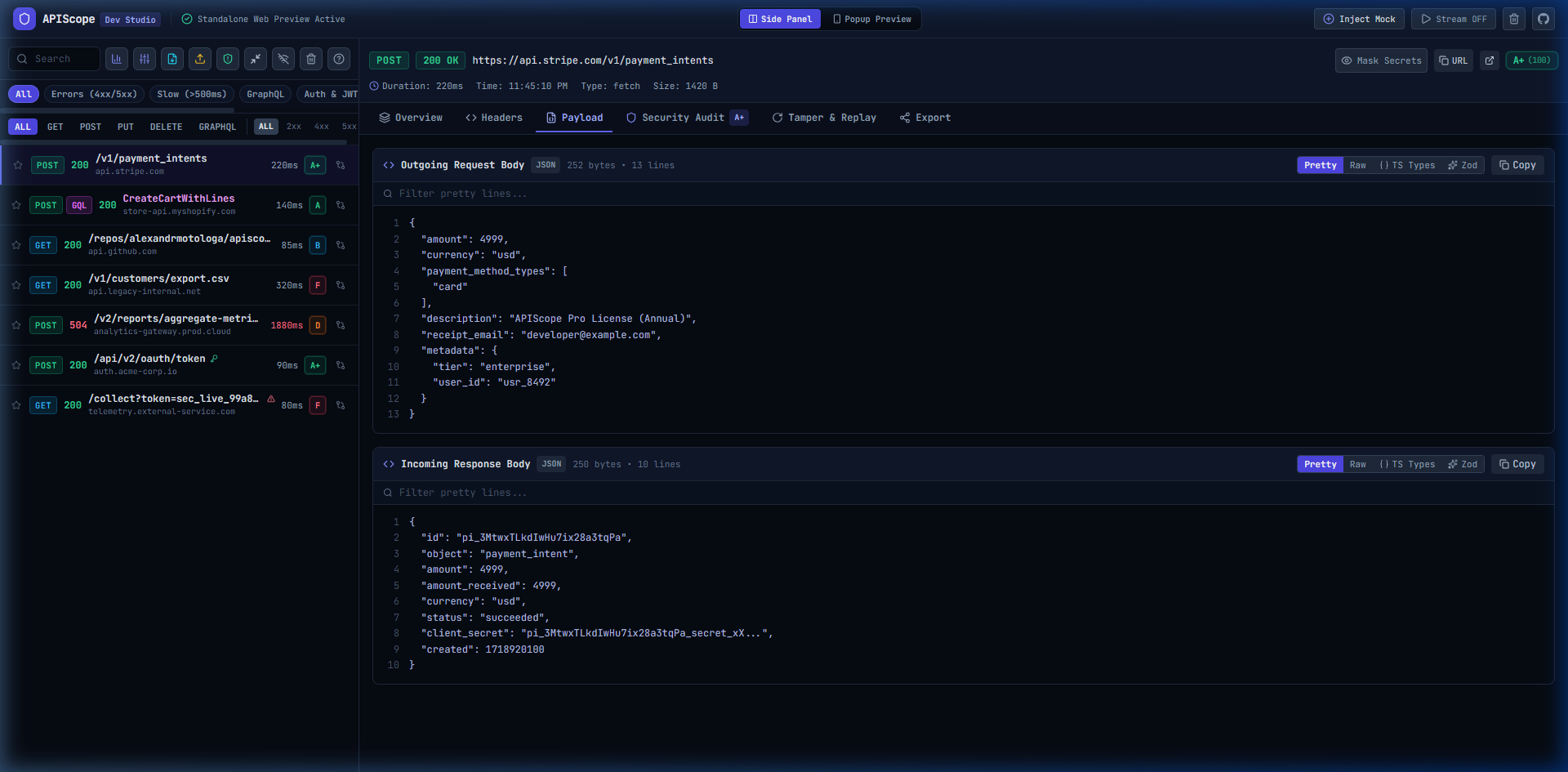This screenshot has height=772, width=1568.
Task: Filter requests by Errors (4xx/5xx)
Action: pyautogui.click(x=94, y=94)
